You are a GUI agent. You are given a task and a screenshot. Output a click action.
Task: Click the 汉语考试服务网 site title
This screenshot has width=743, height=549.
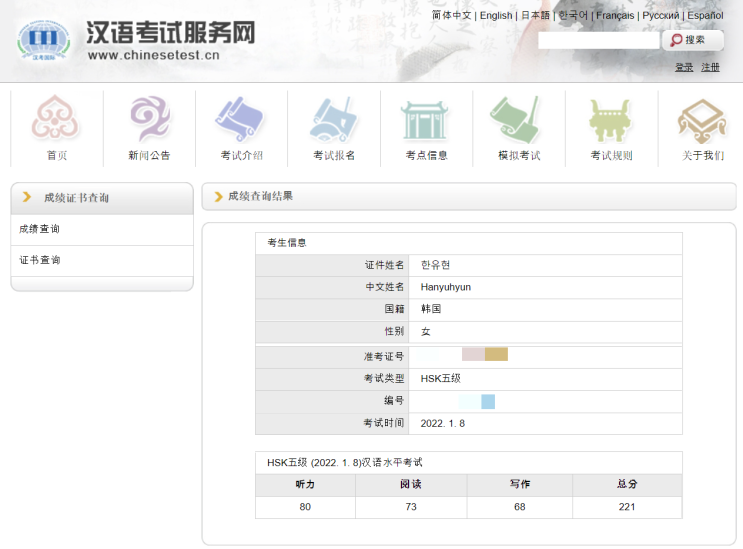(x=171, y=32)
